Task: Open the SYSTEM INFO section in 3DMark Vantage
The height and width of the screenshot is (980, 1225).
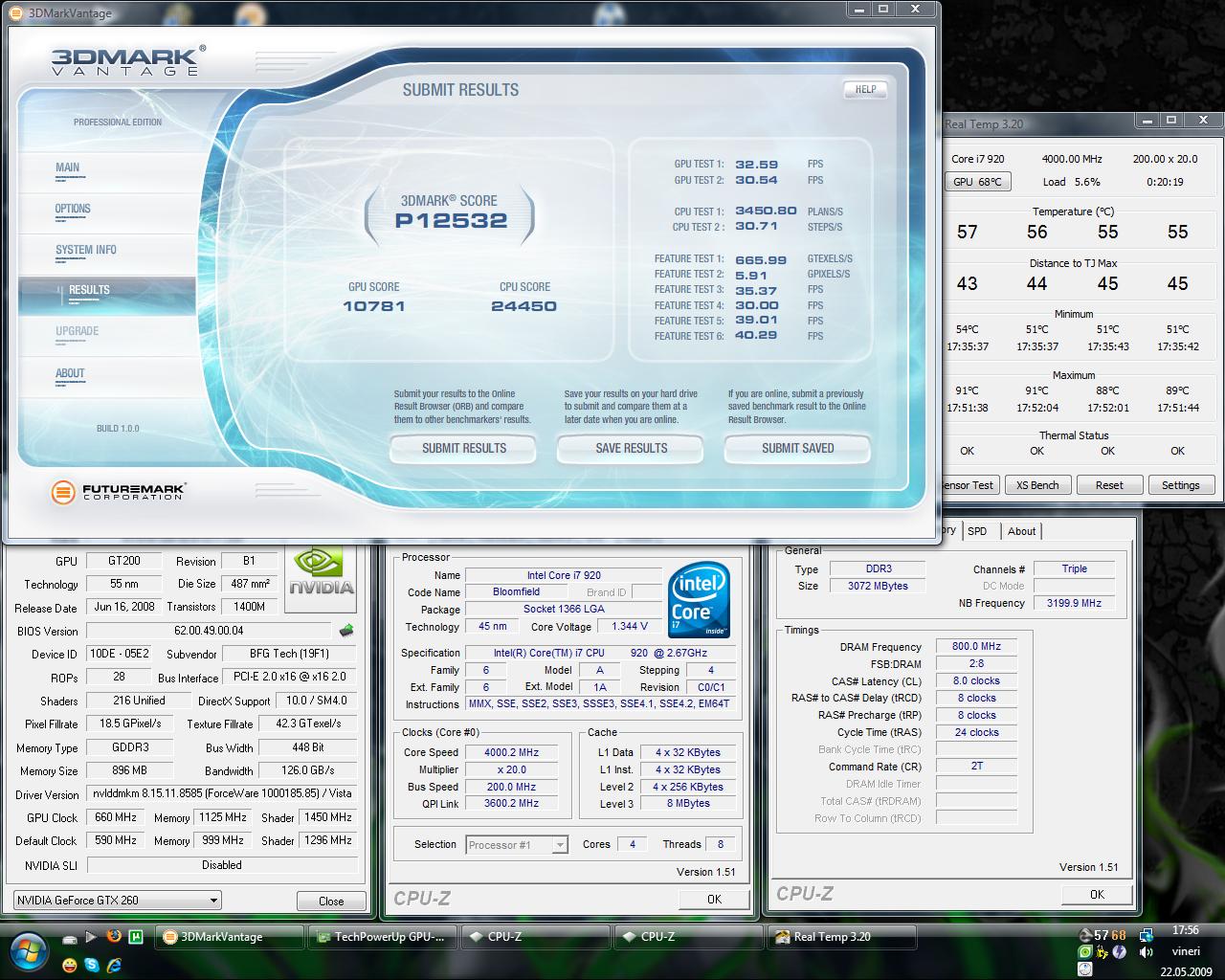Action: coord(86,250)
